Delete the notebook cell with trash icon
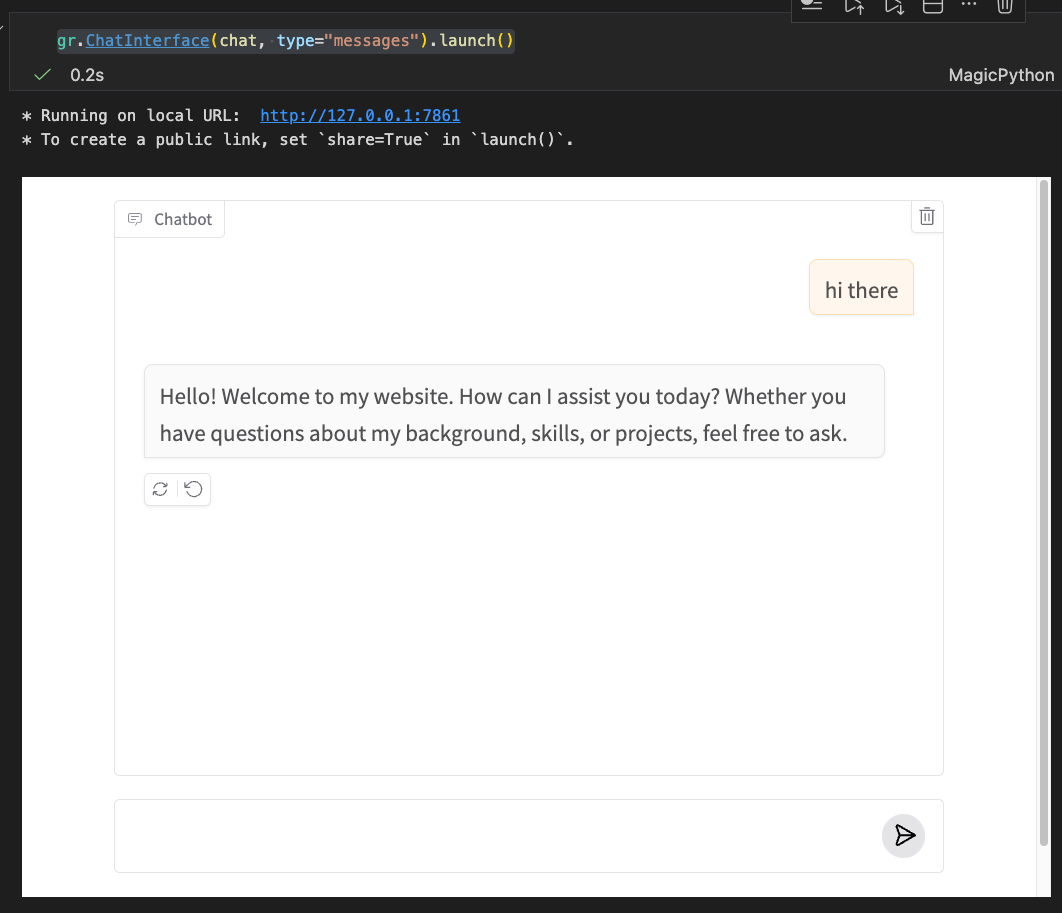Viewport: 1062px width, 913px height. pyautogui.click(x=1005, y=7)
